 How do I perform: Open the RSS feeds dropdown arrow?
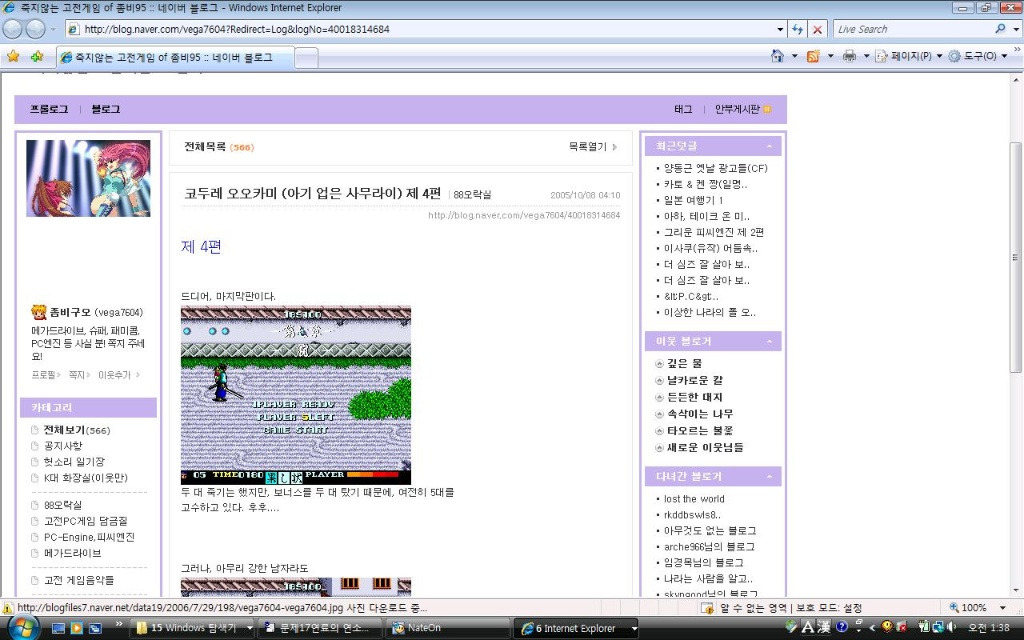pos(830,56)
